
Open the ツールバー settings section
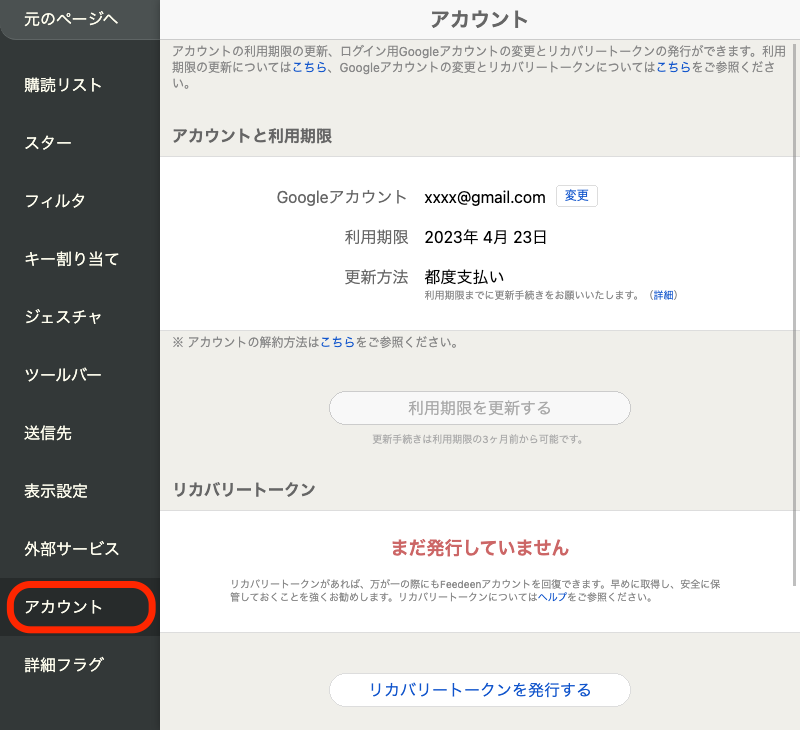coord(63,375)
